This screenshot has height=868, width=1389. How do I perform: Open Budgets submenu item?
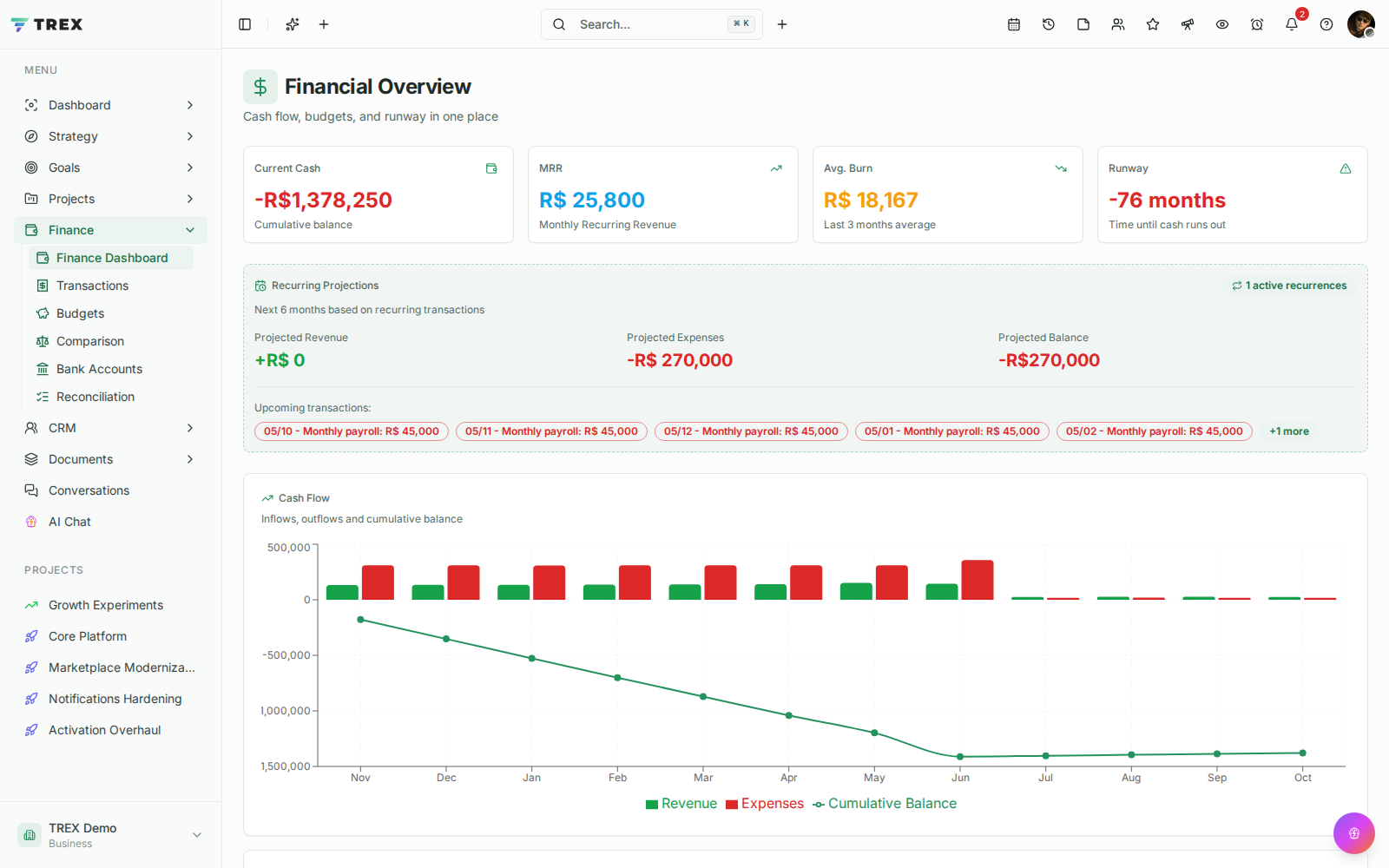pos(111,313)
